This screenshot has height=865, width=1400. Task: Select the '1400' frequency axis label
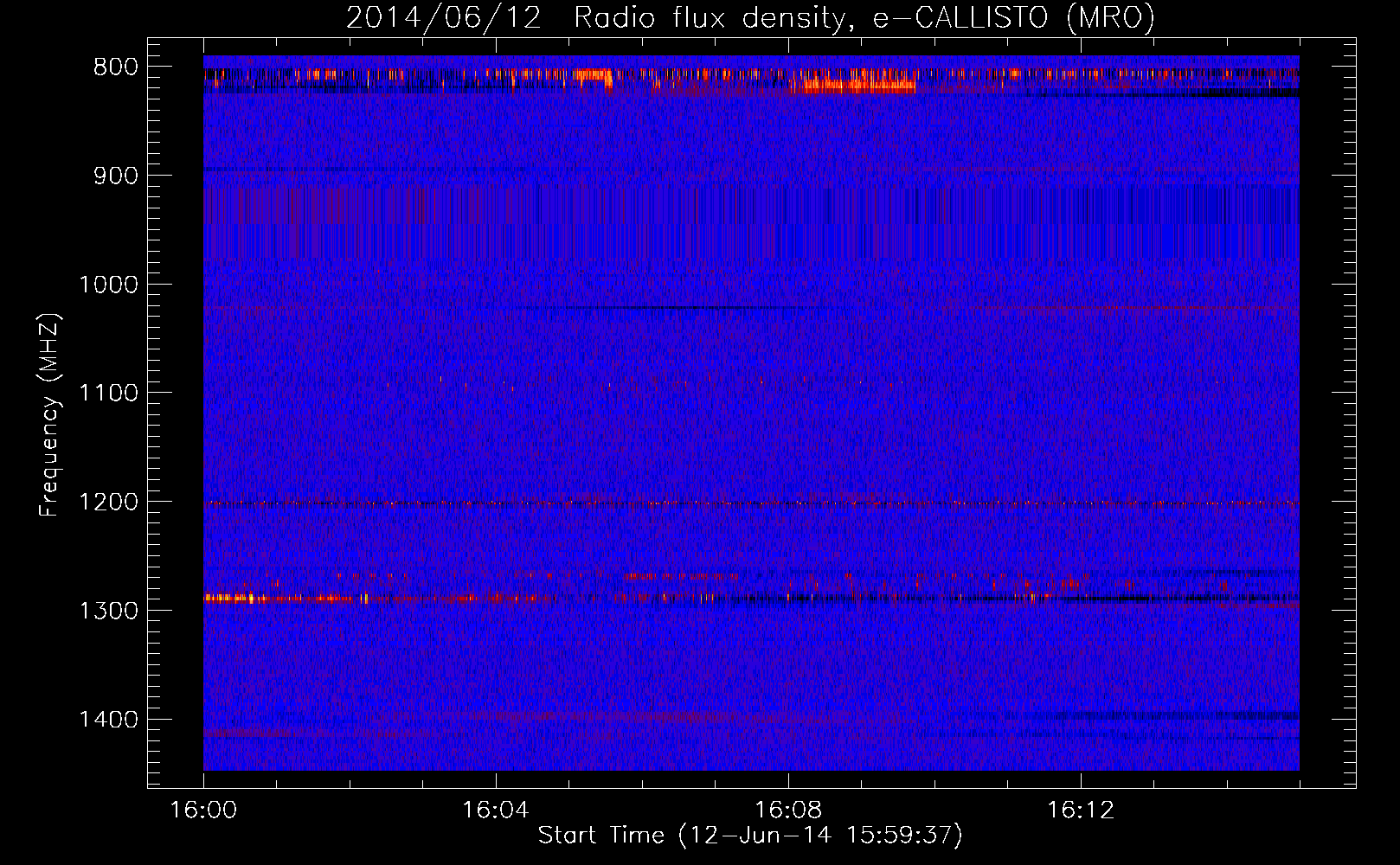tap(108, 720)
